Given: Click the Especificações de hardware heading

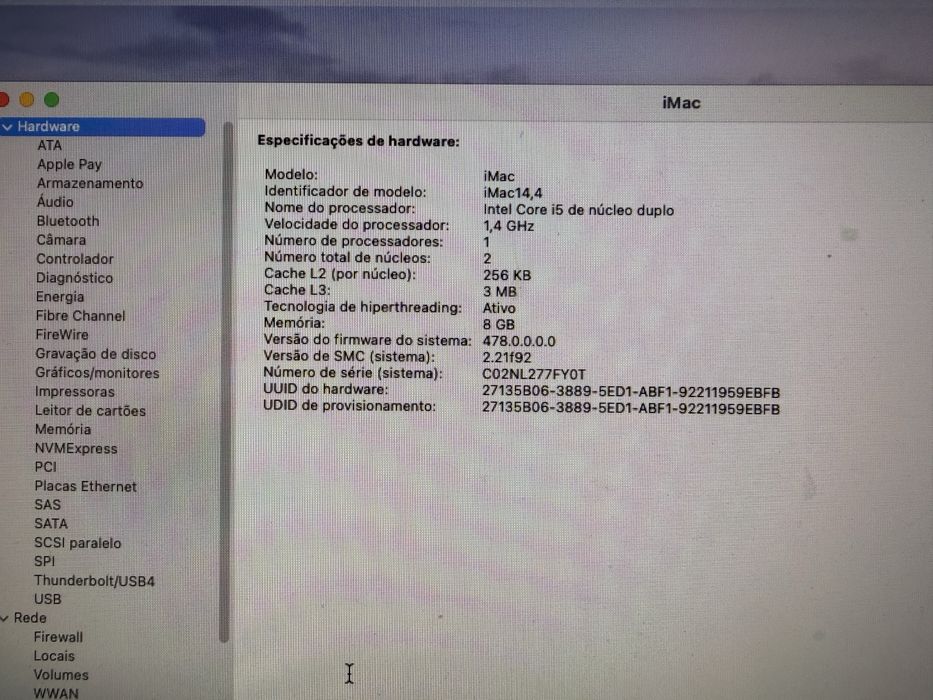Looking at the screenshot, I should pyautogui.click(x=358, y=141).
